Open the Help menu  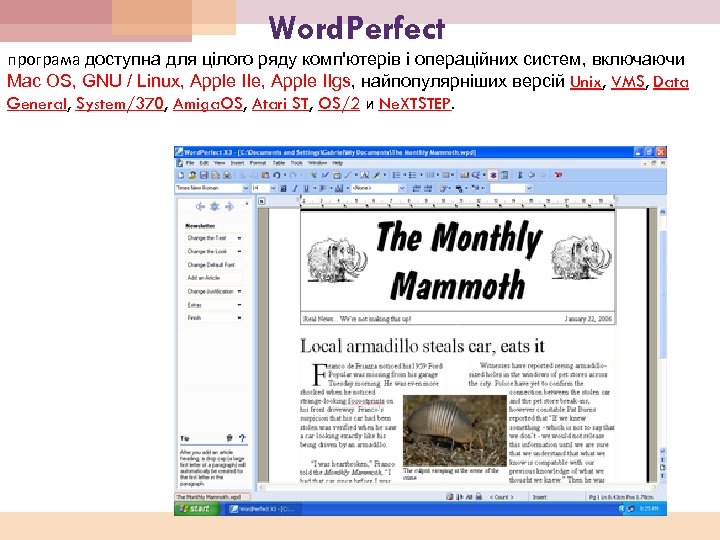(338, 163)
